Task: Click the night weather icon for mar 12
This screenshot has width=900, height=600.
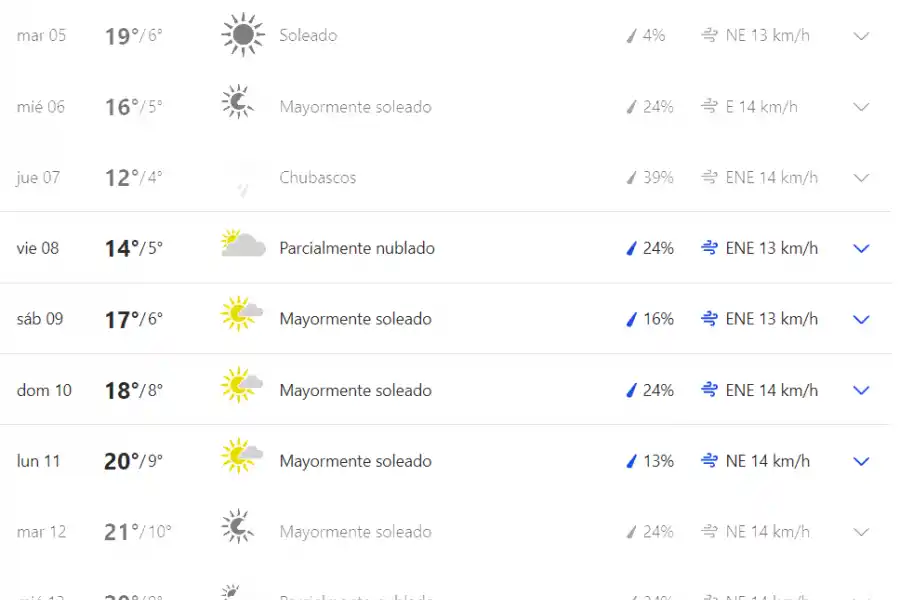Action: 238,528
